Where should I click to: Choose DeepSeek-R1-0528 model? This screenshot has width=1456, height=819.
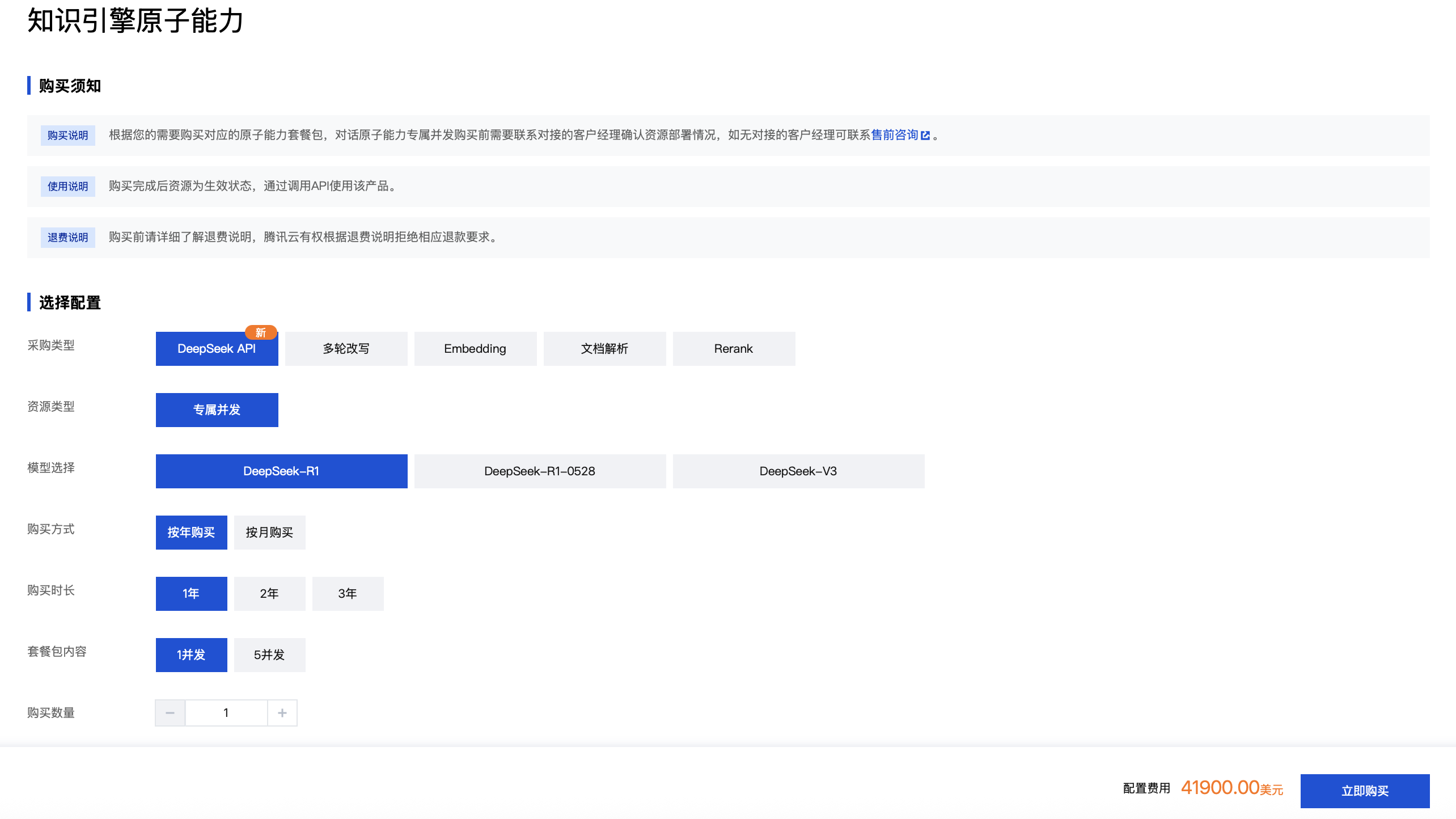coord(540,471)
